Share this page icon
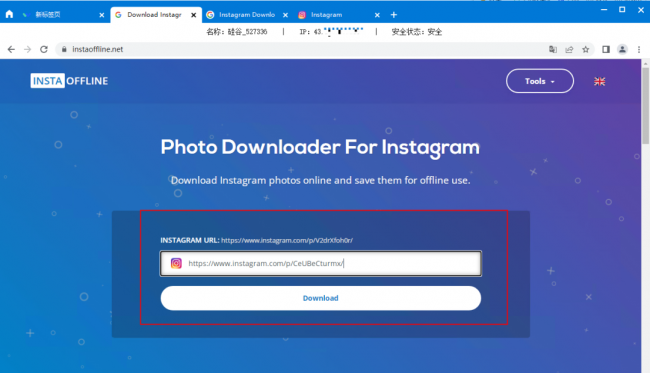Image resolution: width=650 pixels, height=373 pixels. pyautogui.click(x=569, y=49)
